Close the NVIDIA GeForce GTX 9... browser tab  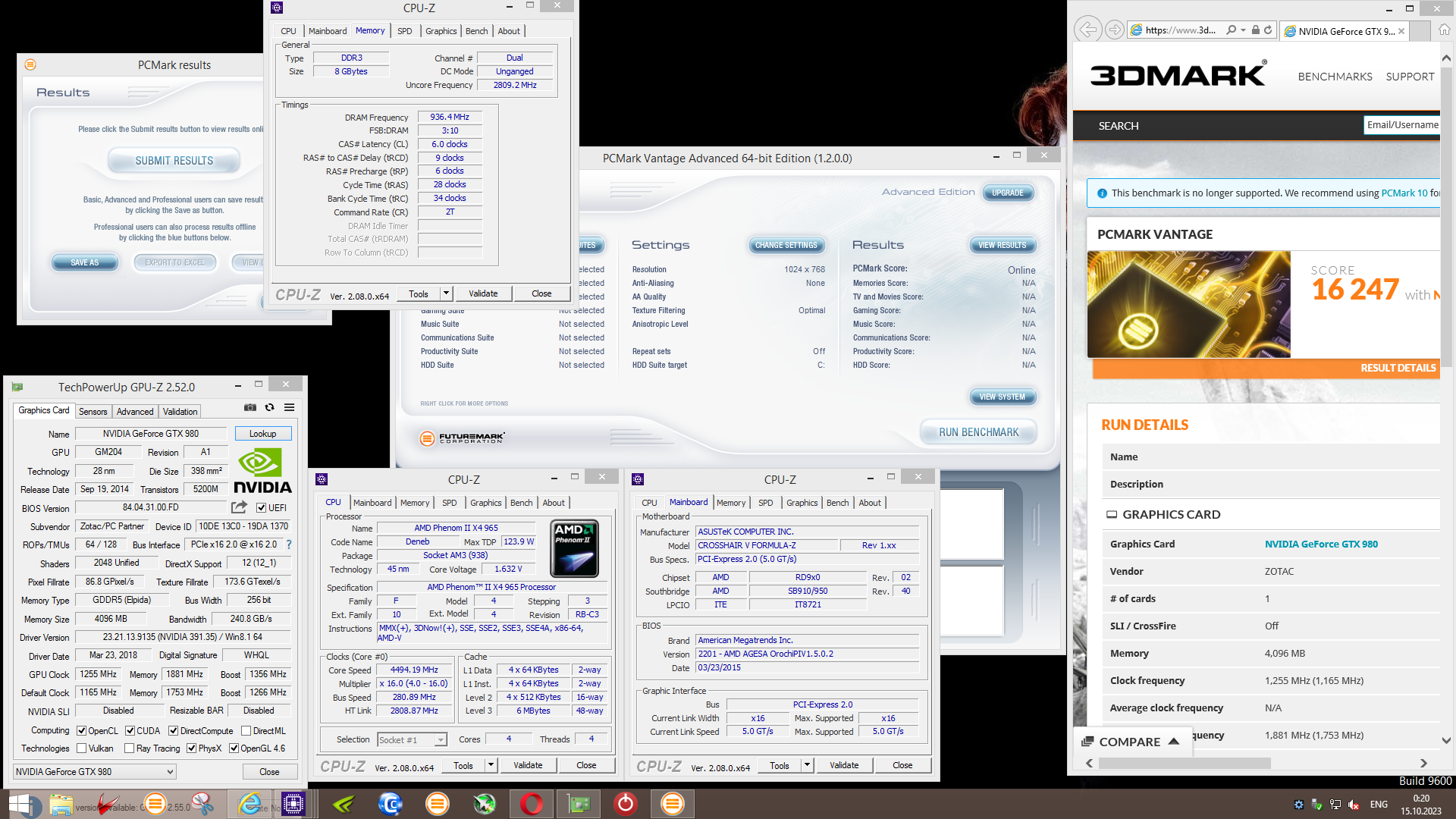pyautogui.click(x=1401, y=31)
